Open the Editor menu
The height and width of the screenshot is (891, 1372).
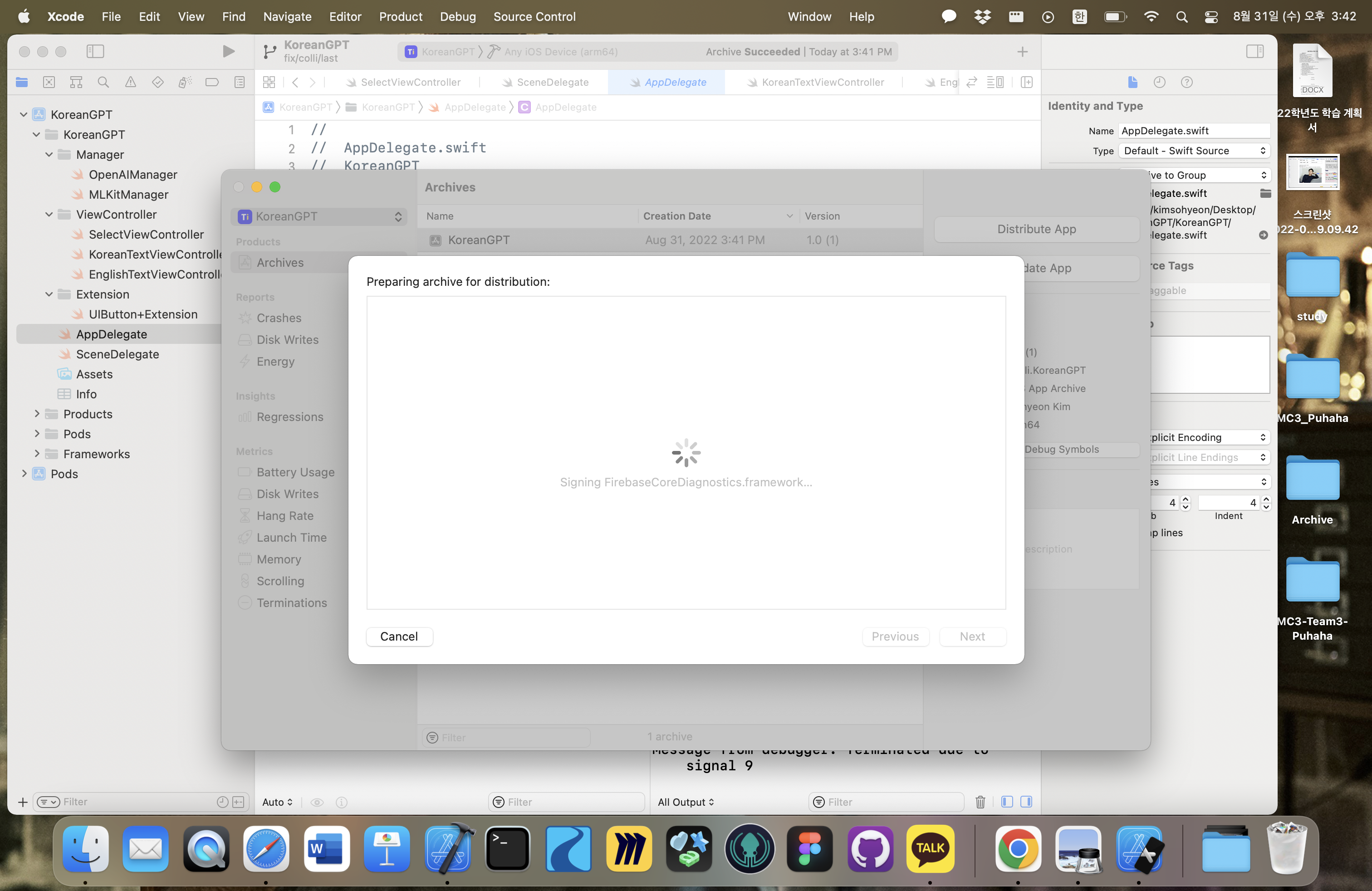click(x=345, y=16)
